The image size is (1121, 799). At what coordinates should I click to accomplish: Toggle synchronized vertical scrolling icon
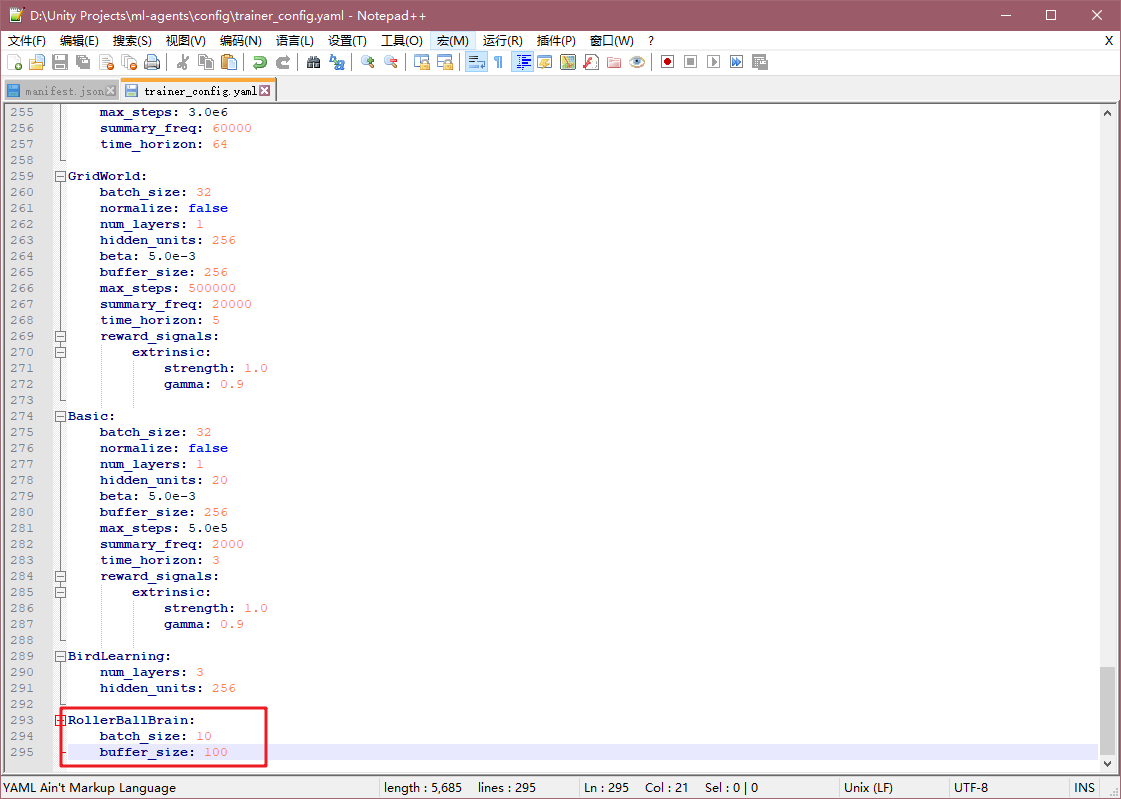click(422, 62)
